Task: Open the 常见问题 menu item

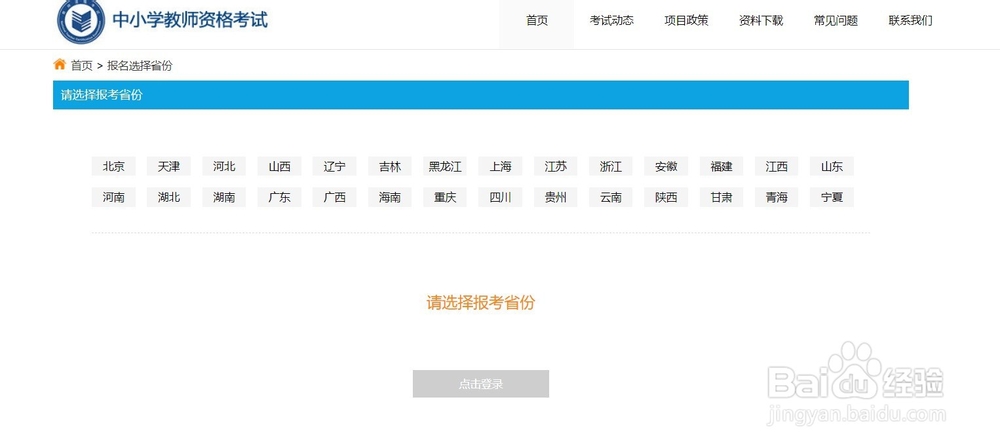Action: pos(835,20)
